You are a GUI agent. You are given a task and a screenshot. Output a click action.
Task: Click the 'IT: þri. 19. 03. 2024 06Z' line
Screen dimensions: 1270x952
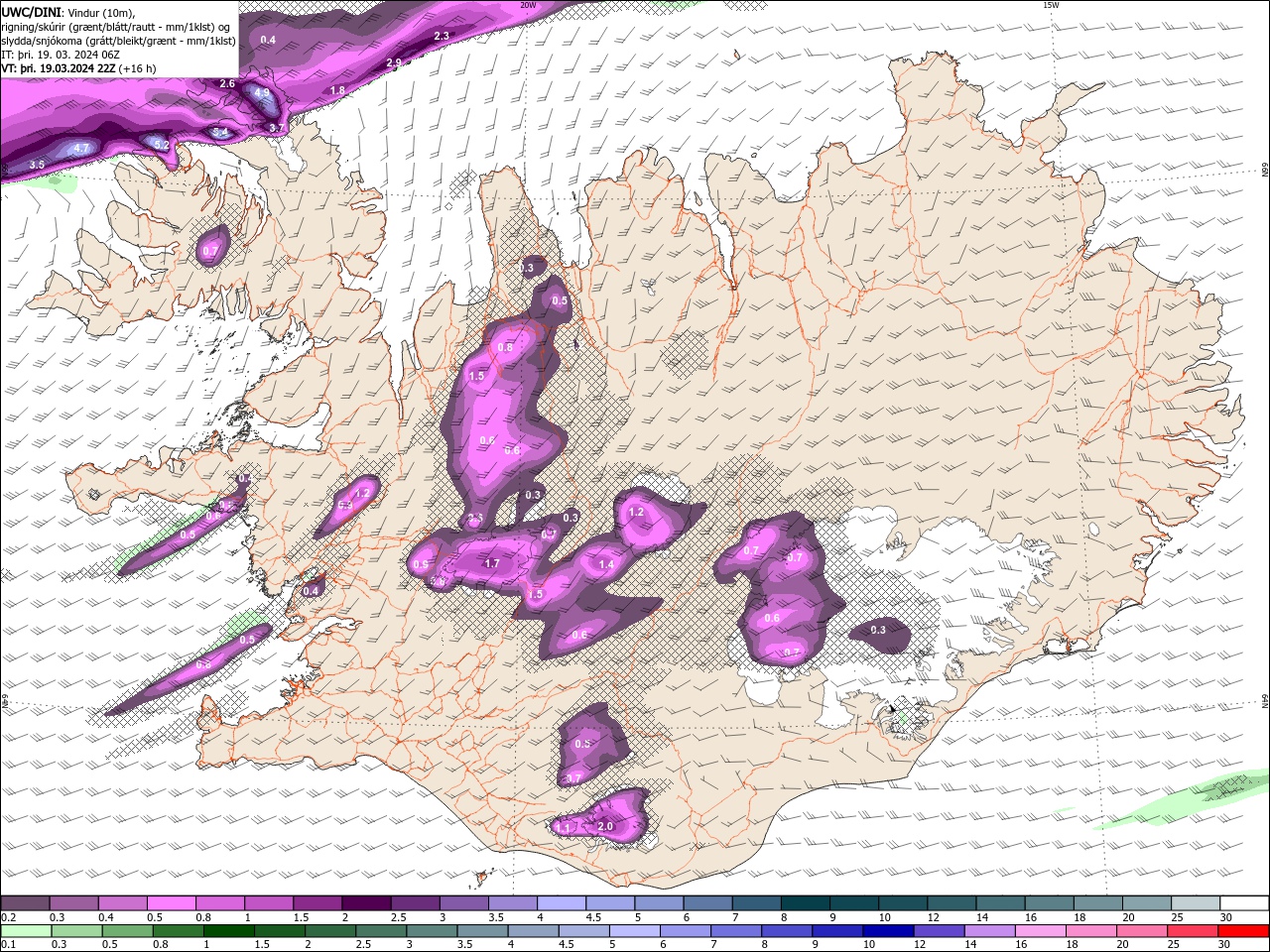[59, 55]
